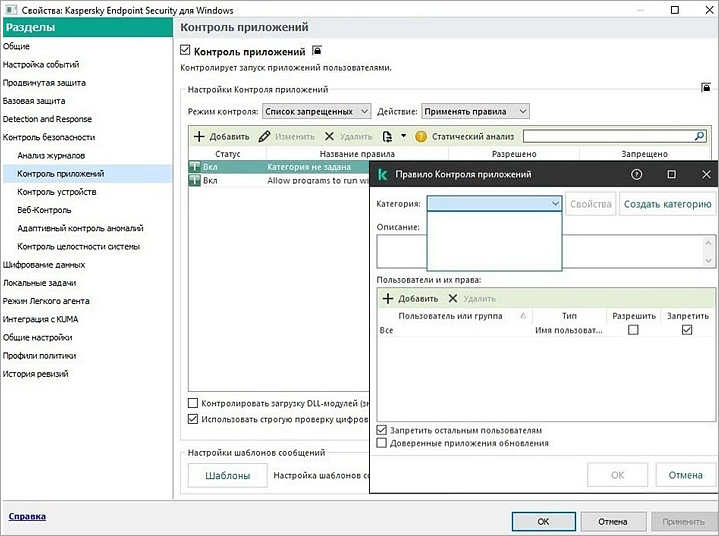Enable Контролировать загрузку DLL-модулей checkbox

pos(193,403)
